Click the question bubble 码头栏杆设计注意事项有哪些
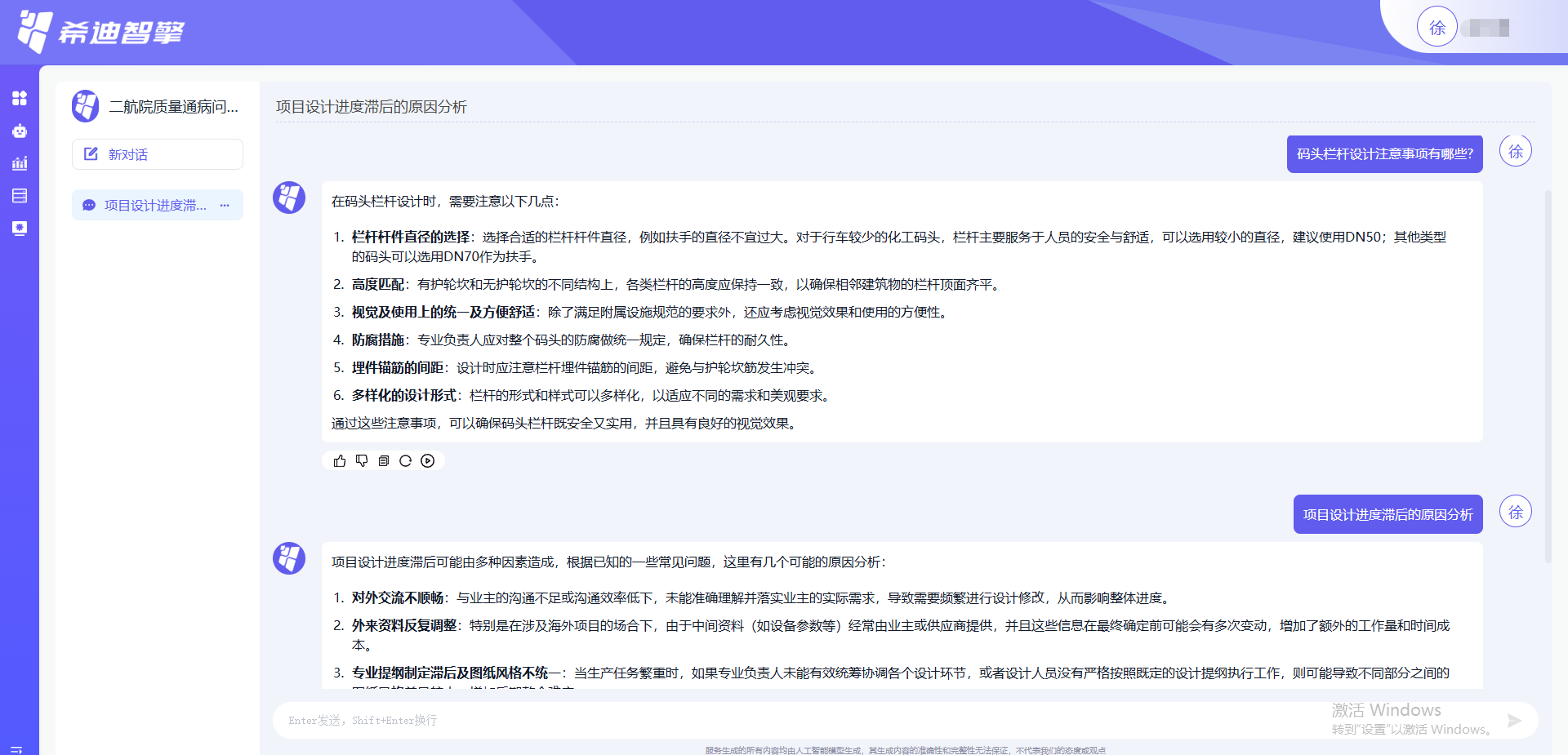Screen dimensions: 1568x755 click(1384, 153)
